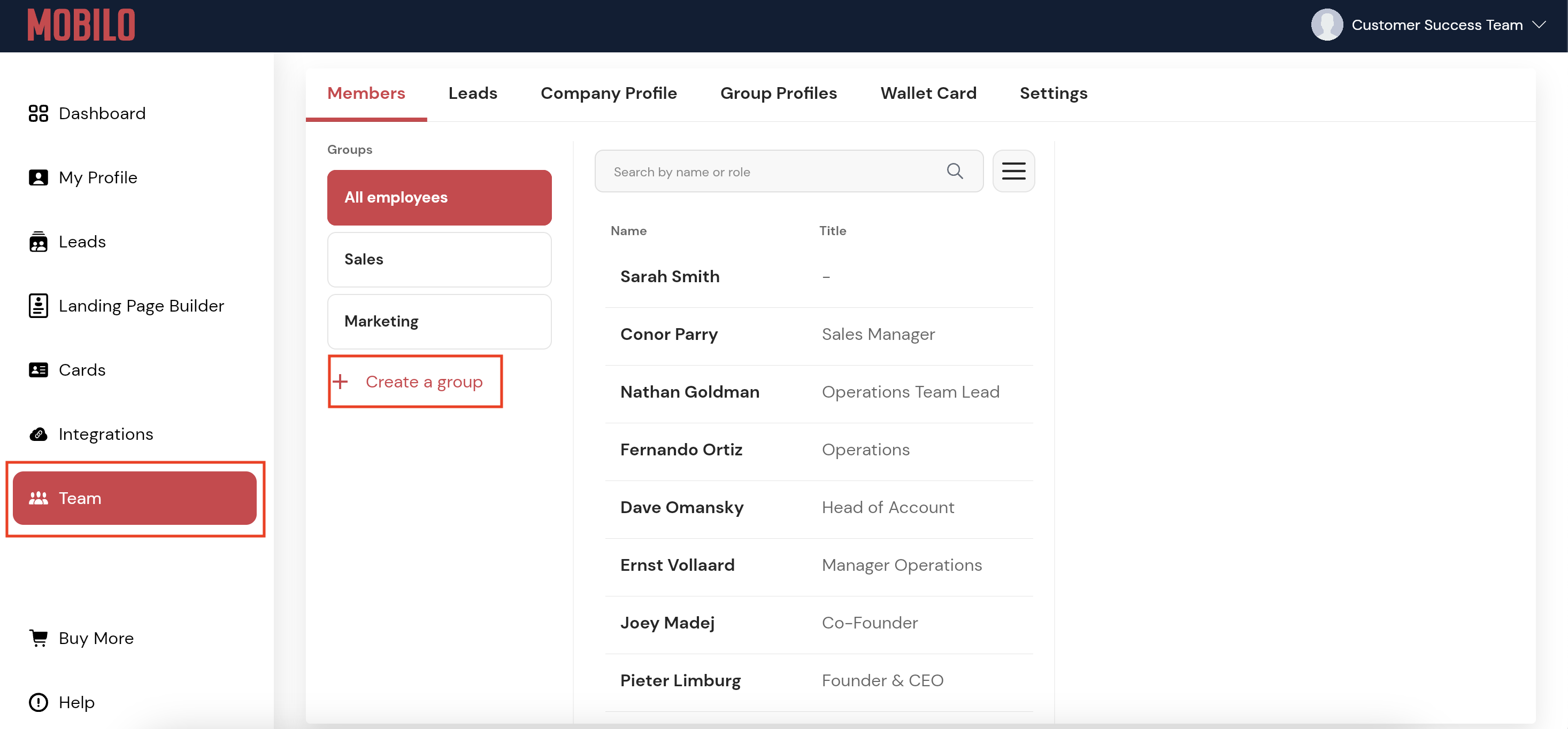This screenshot has height=729, width=1568.
Task: Click the Leads icon in sidebar
Action: click(x=39, y=242)
